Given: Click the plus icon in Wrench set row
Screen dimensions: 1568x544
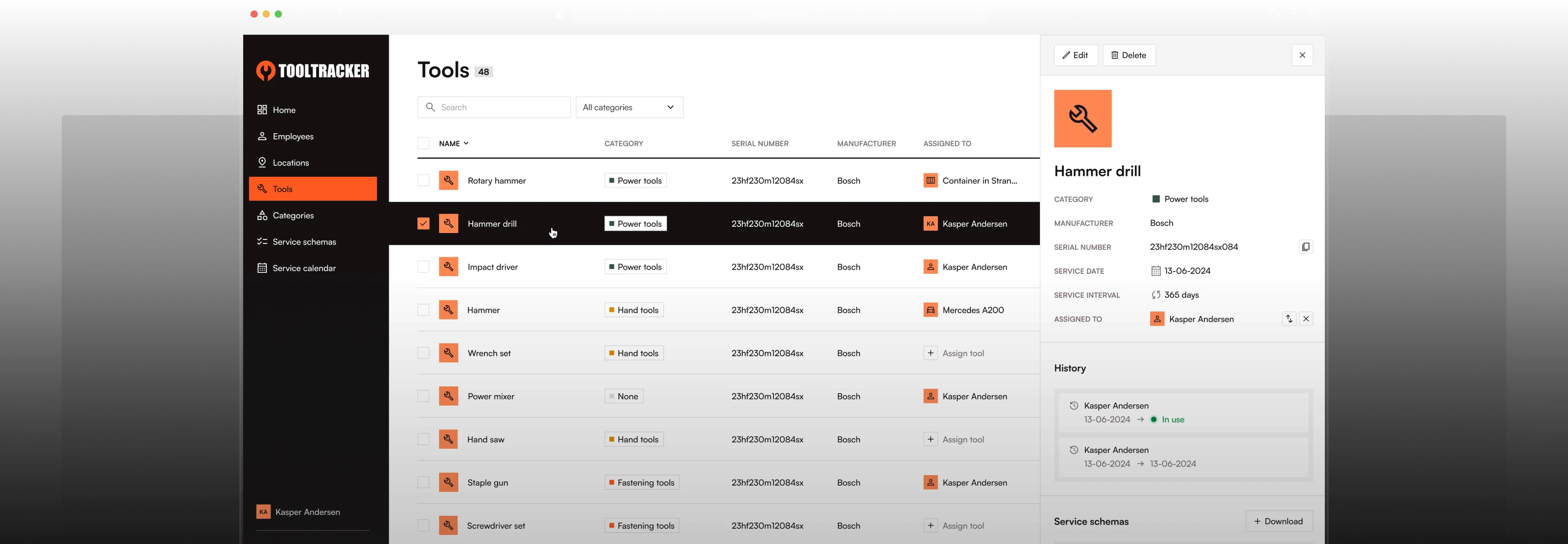Looking at the screenshot, I should [x=930, y=353].
